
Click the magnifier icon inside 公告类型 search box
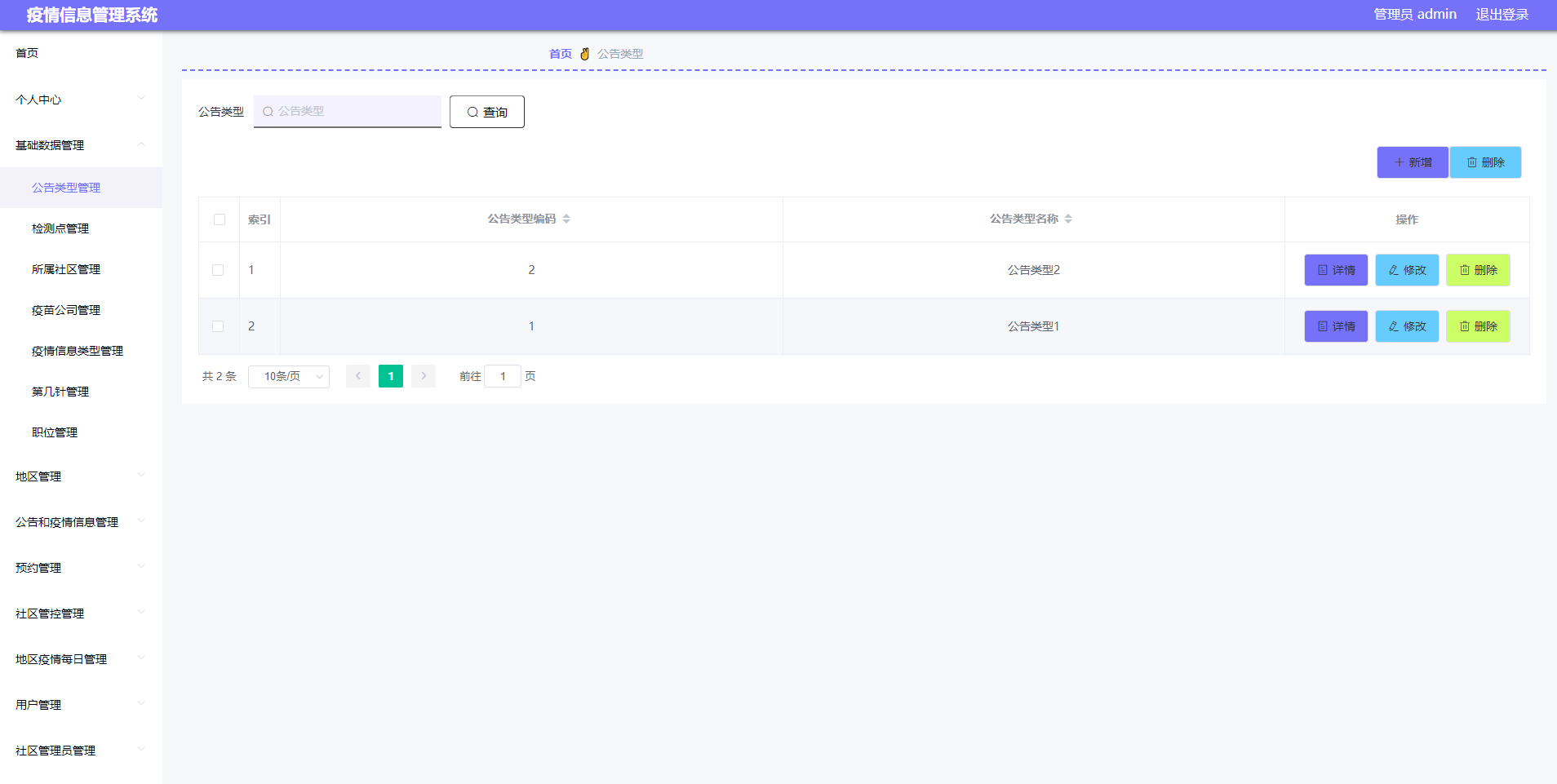268,112
